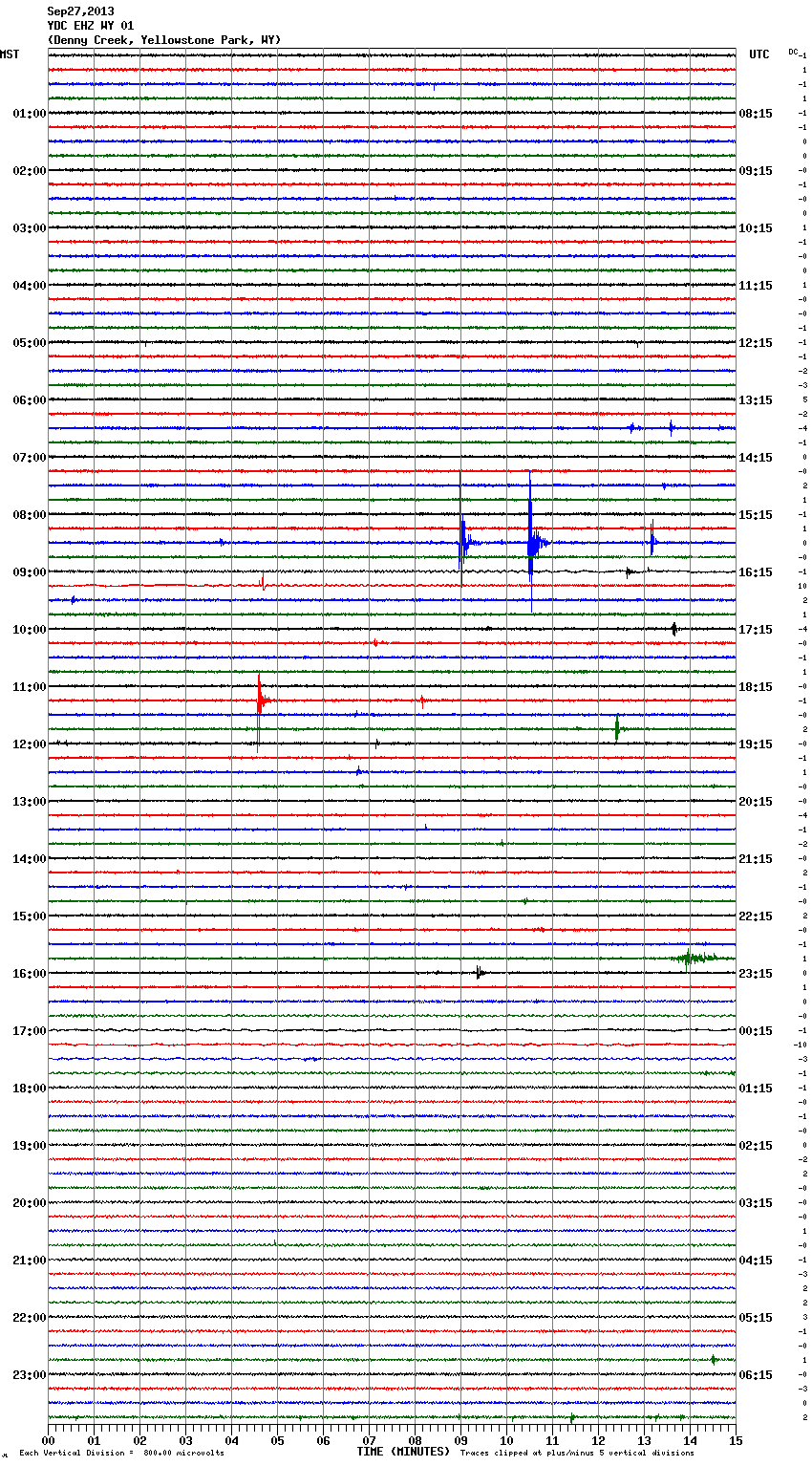Viewport: 812px width, 1466px height.
Task: Click minute "13" on the bottom axis
Action: (644, 1440)
